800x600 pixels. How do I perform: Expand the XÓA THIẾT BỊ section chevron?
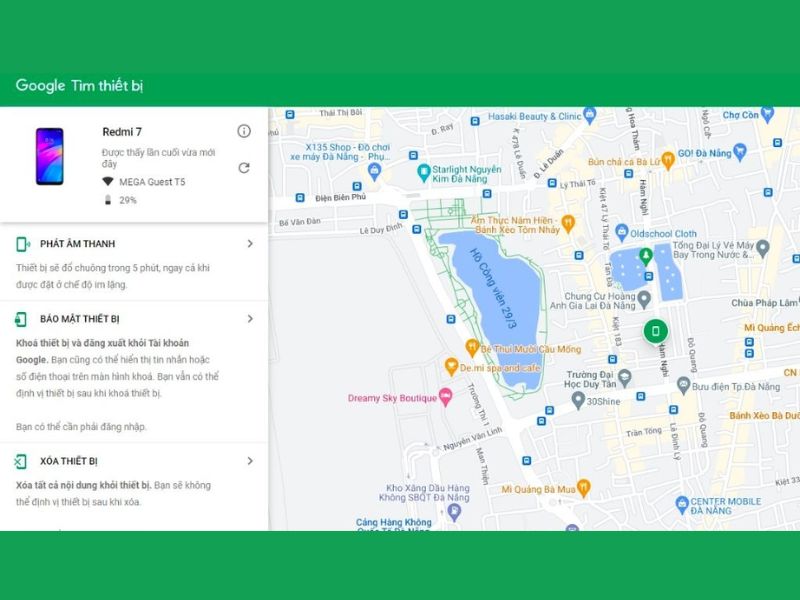252,459
